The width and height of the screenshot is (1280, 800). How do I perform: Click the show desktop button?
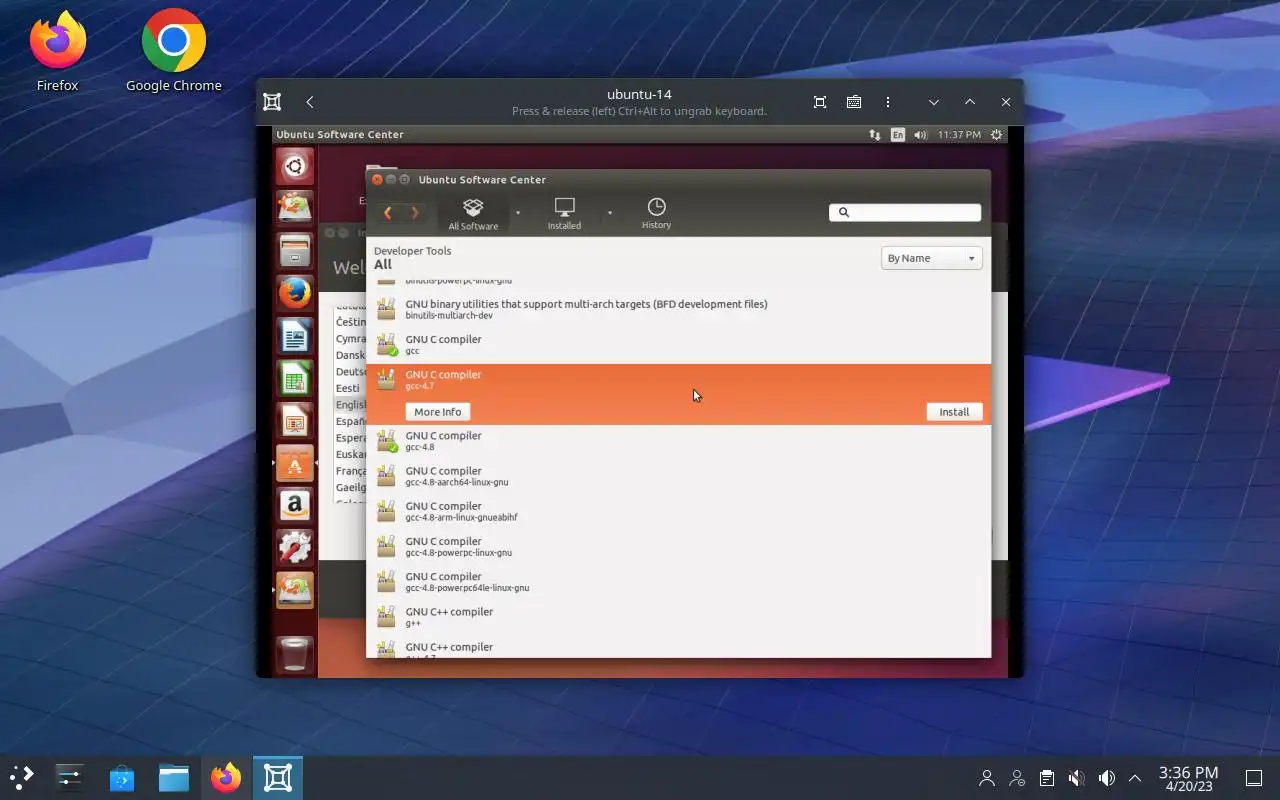(1253, 778)
